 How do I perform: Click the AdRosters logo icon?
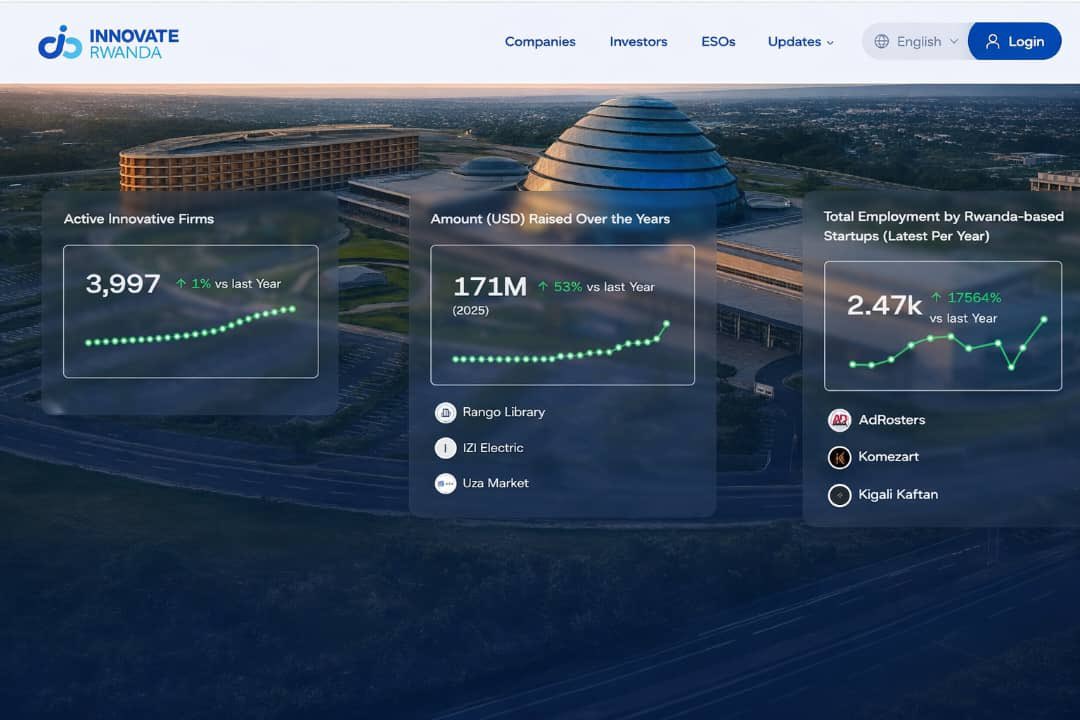pyautogui.click(x=839, y=420)
